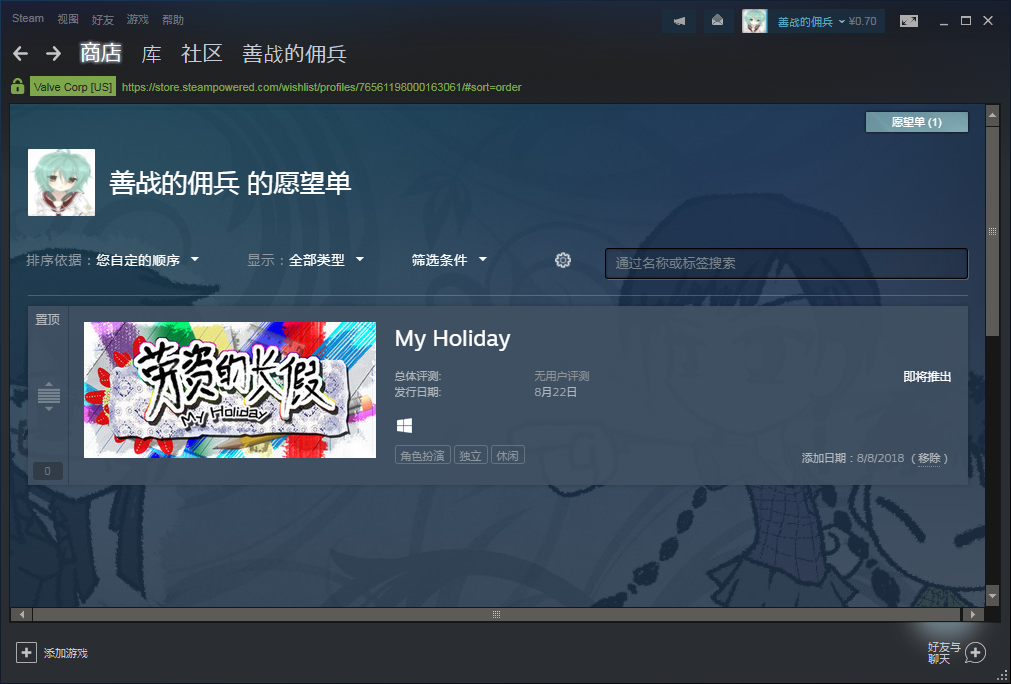Go back using the back arrow

click(21, 54)
